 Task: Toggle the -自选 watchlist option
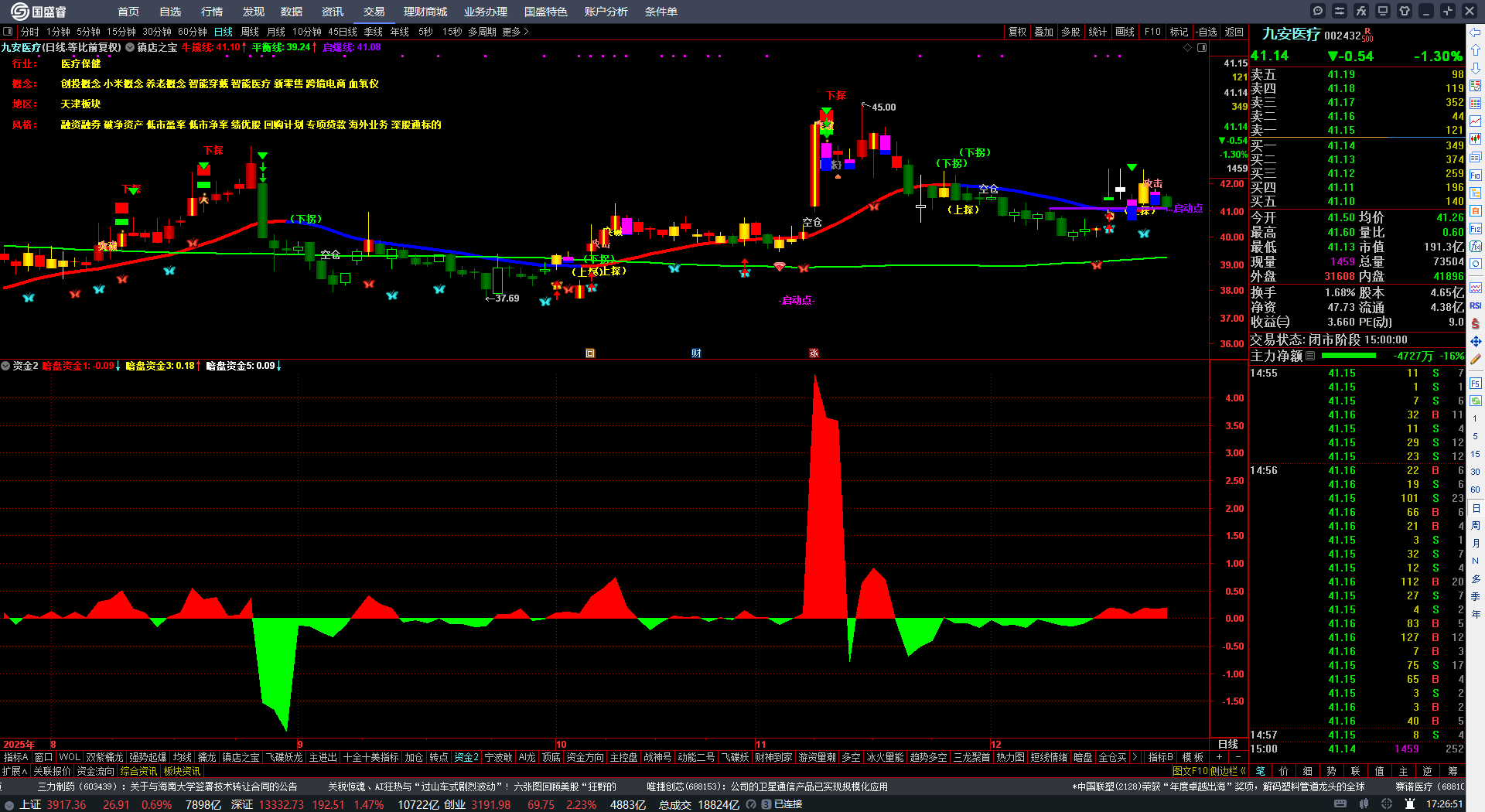[1206, 32]
